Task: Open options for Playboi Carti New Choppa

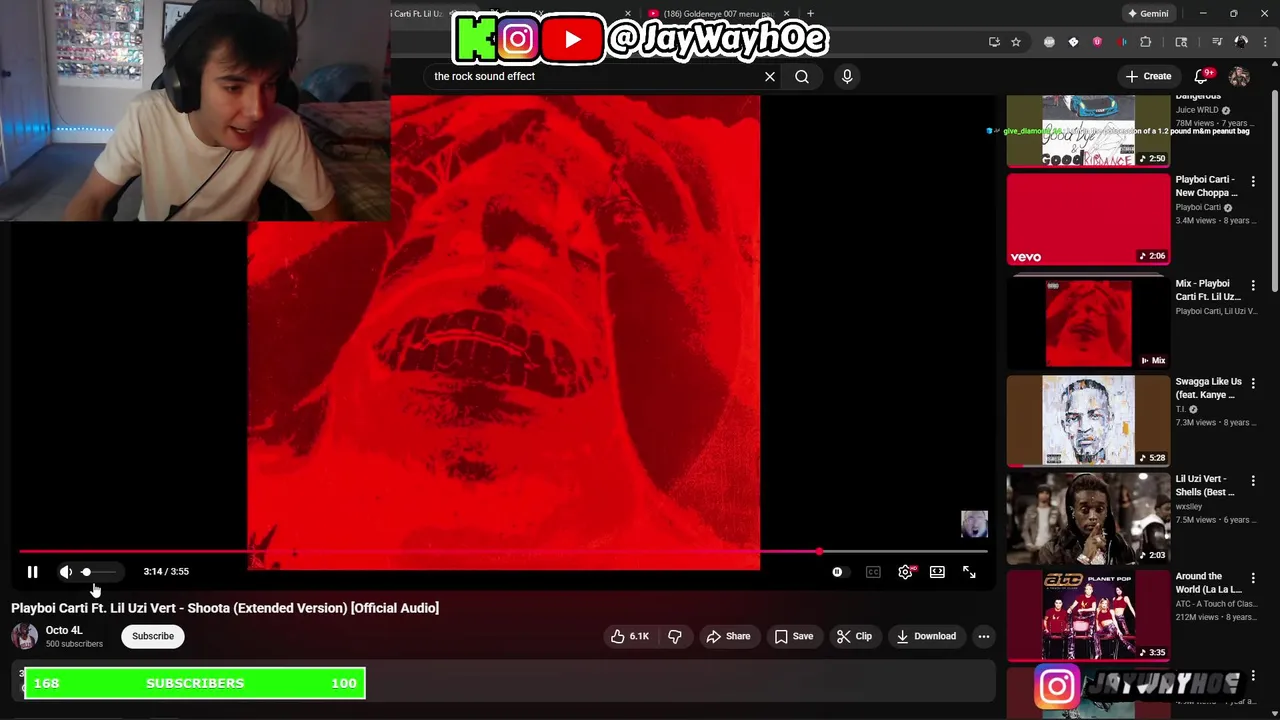Action: (1253, 182)
